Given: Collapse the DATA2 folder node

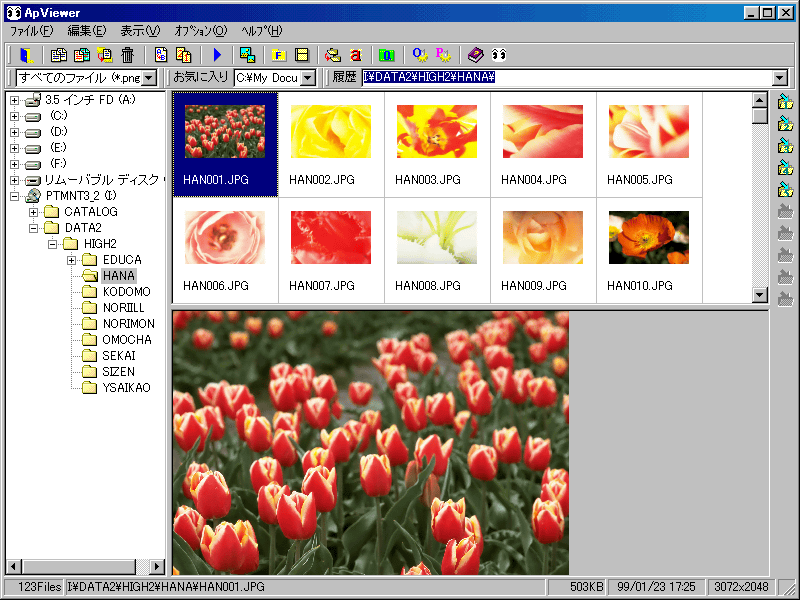Looking at the screenshot, I should point(33,228).
